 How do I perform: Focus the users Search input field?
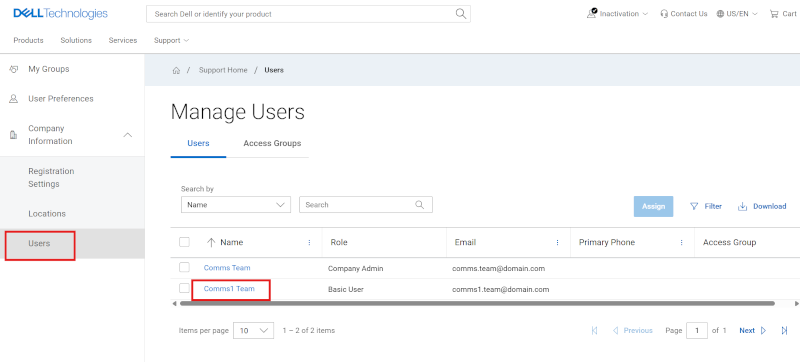tap(366, 204)
